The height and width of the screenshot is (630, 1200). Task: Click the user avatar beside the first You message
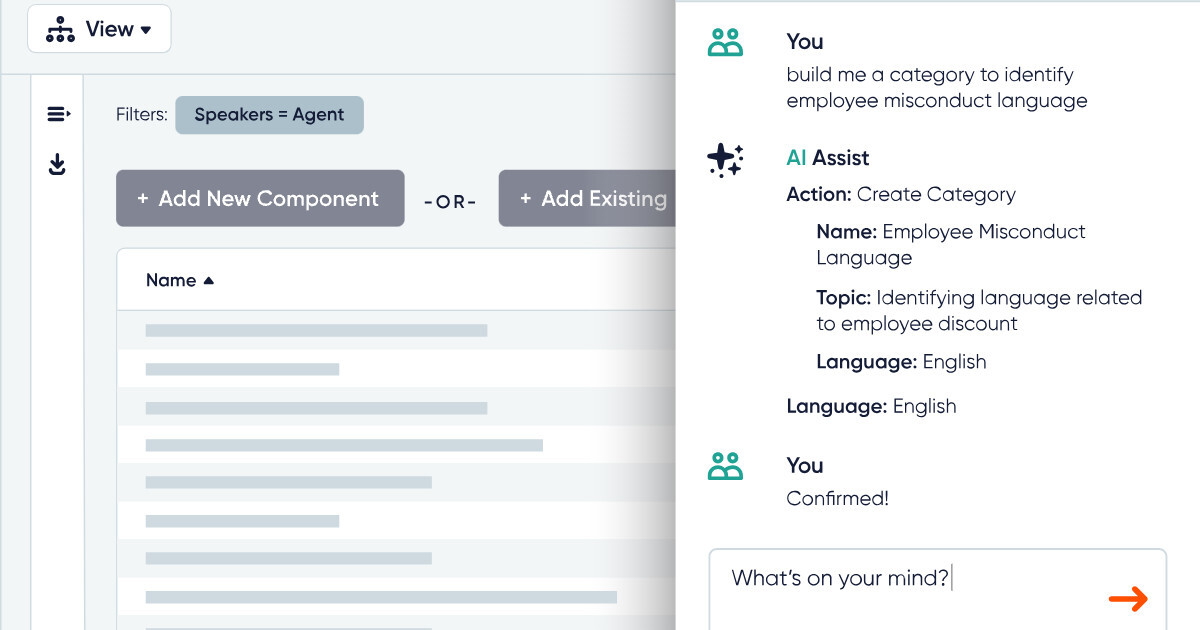click(726, 42)
